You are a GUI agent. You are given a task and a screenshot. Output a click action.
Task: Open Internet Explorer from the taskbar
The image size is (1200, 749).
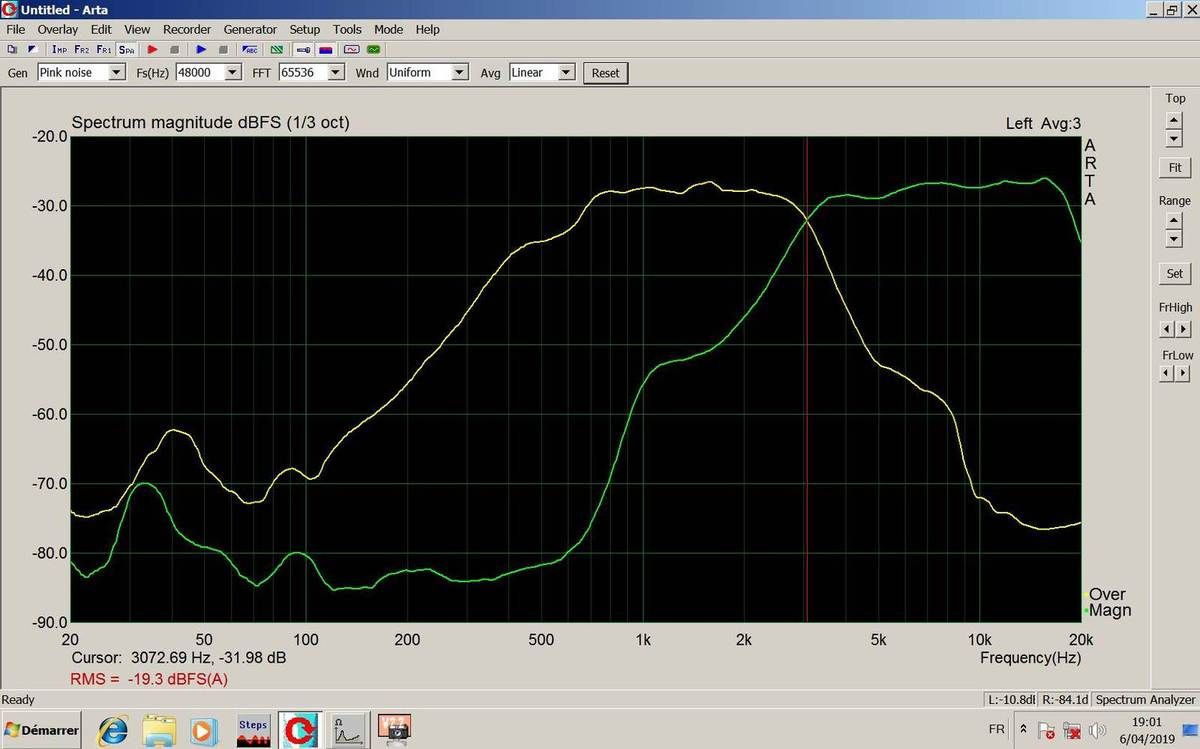(114, 730)
